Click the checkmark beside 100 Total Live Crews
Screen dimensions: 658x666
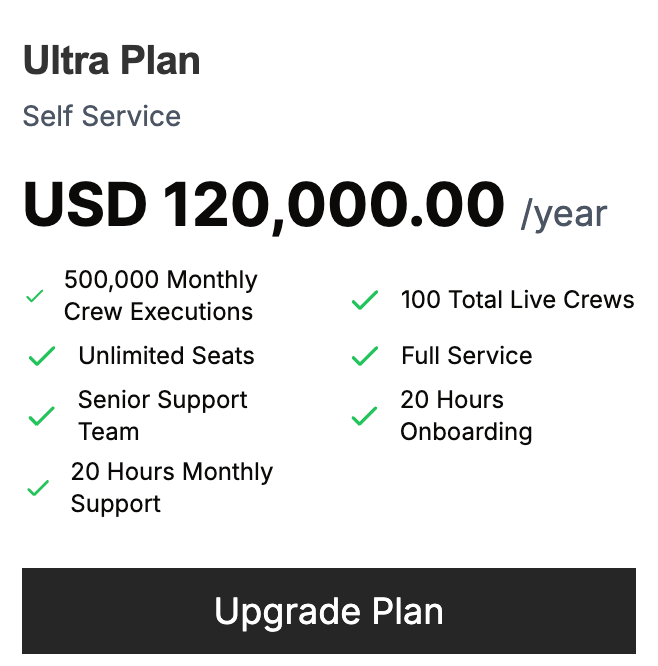tap(364, 300)
